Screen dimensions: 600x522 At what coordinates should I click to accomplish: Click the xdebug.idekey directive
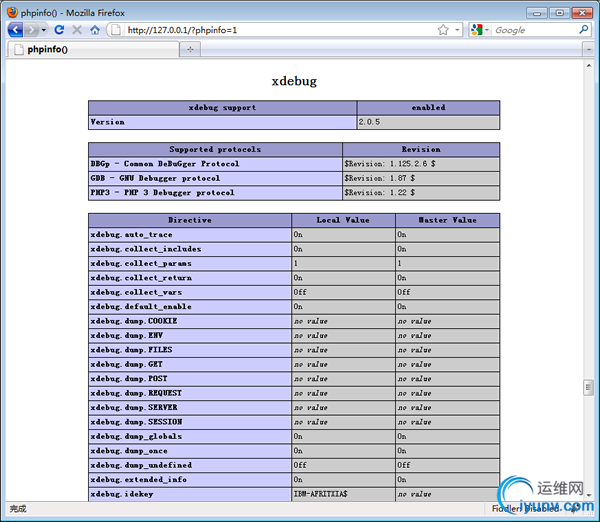190,494
